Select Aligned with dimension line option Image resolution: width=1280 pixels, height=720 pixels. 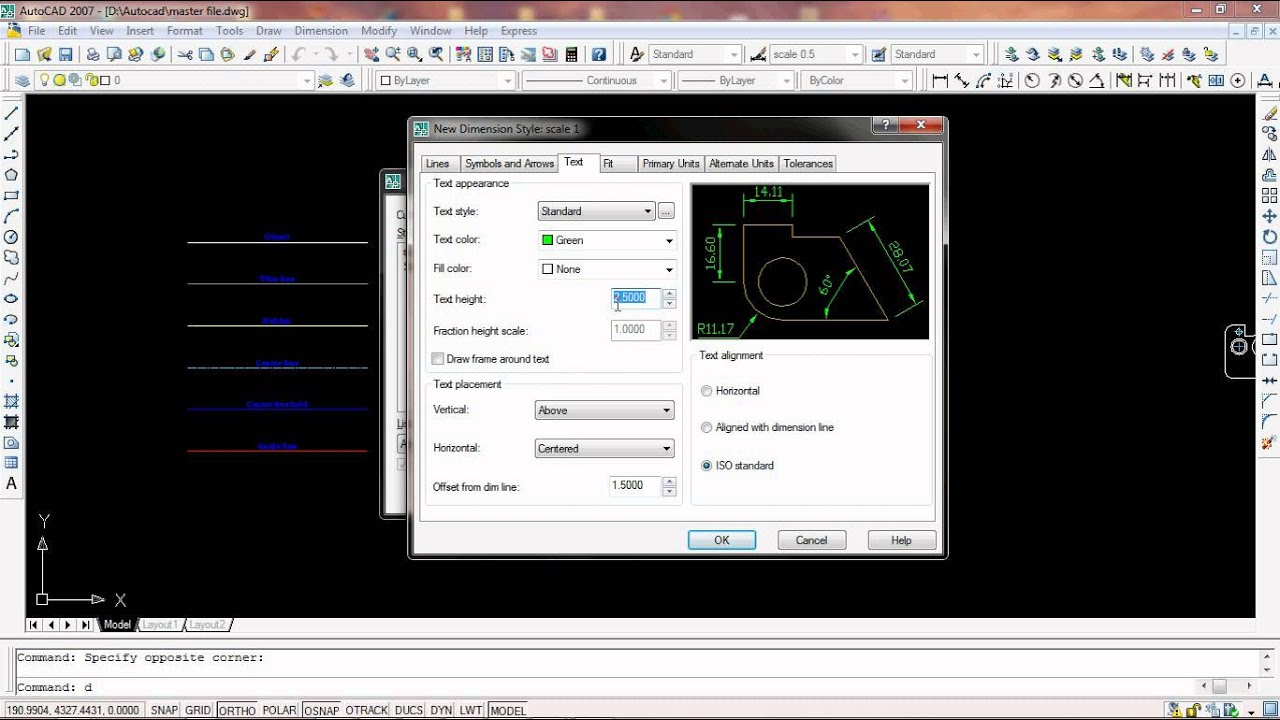707,427
